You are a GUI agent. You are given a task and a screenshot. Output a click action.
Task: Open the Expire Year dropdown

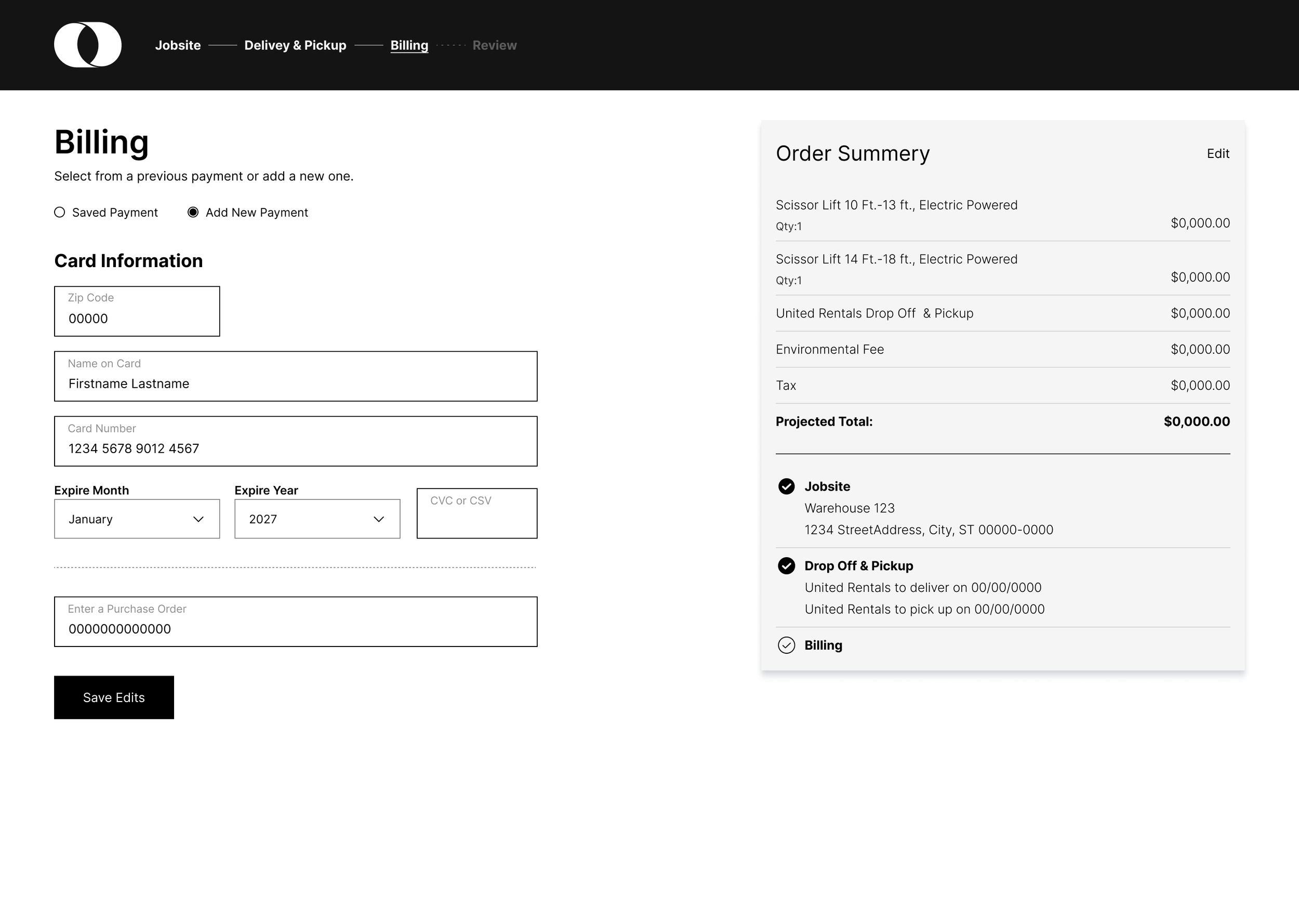[317, 519]
